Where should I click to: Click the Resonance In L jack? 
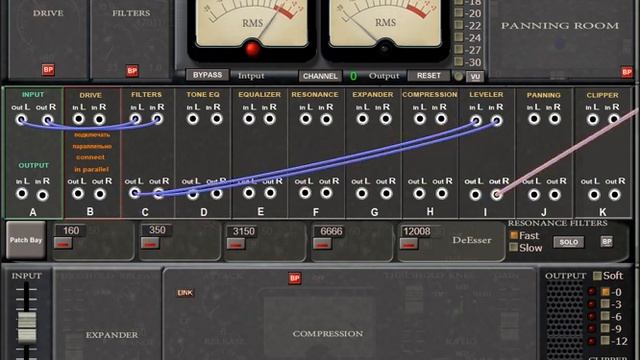click(305, 119)
